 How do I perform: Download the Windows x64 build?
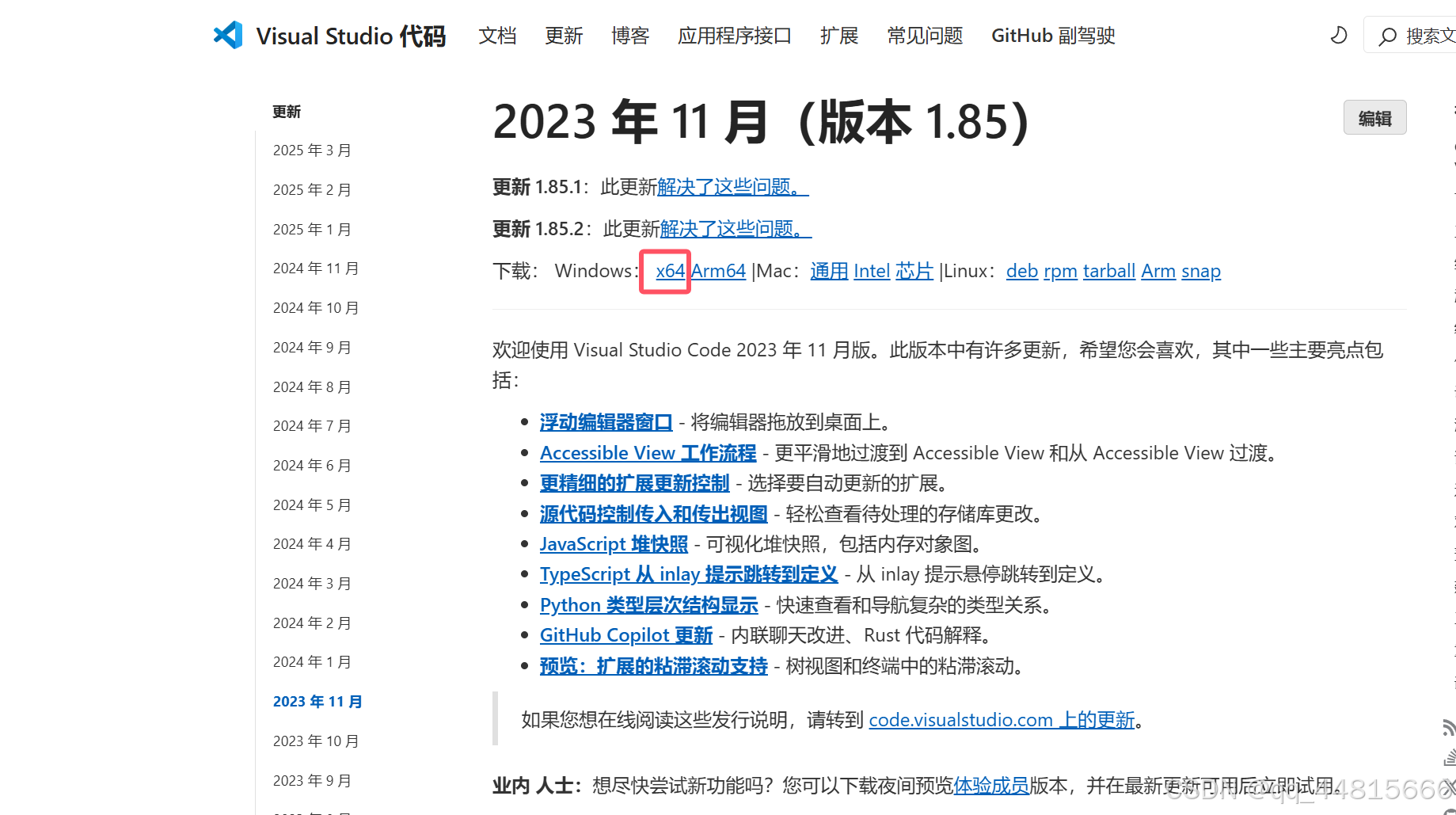[x=670, y=271]
